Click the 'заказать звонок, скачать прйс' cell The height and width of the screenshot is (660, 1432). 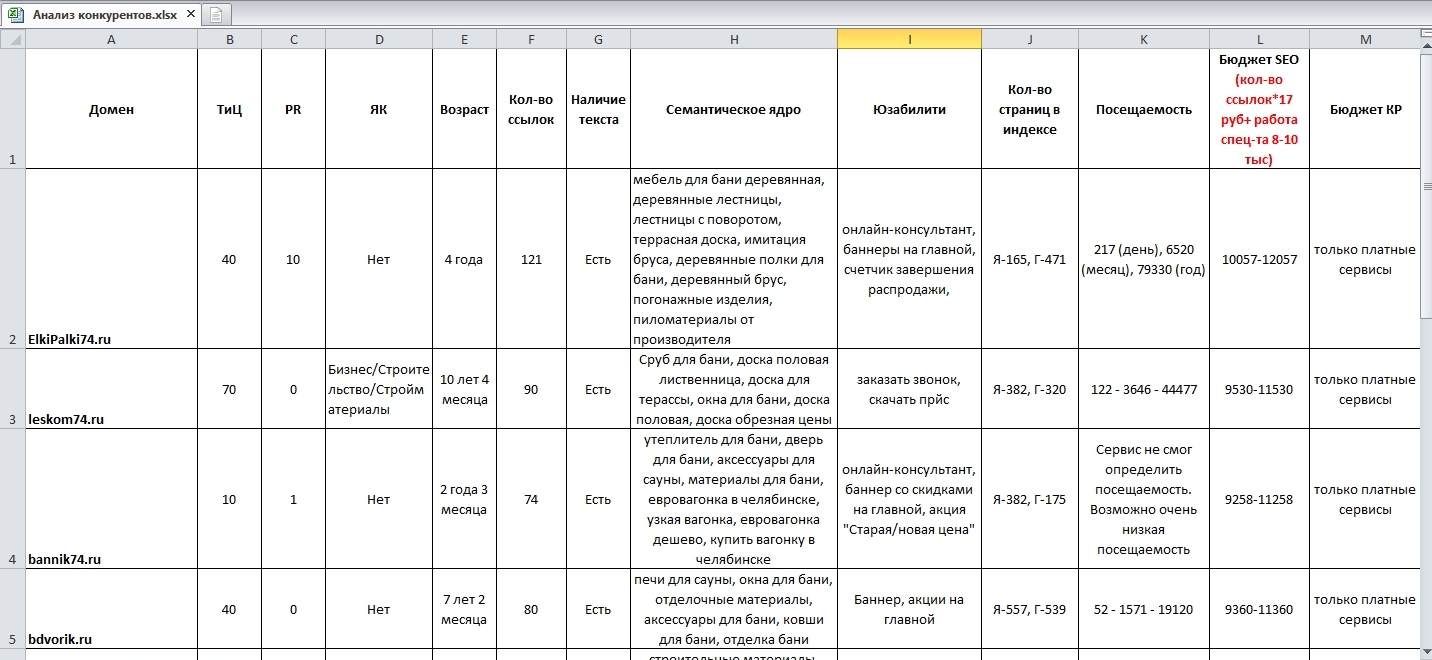[909, 389]
